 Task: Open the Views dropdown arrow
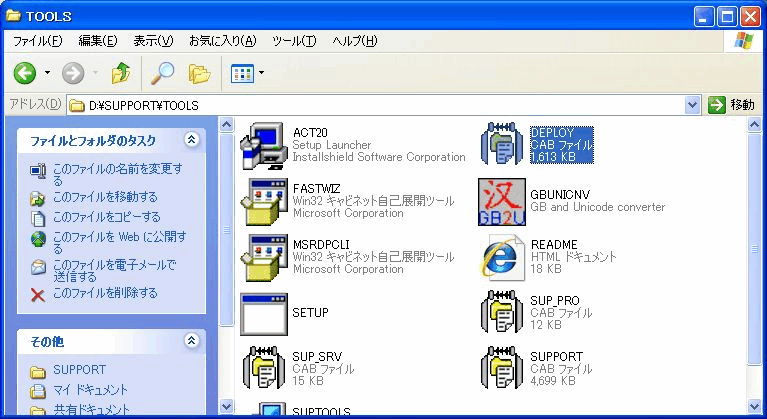261,73
